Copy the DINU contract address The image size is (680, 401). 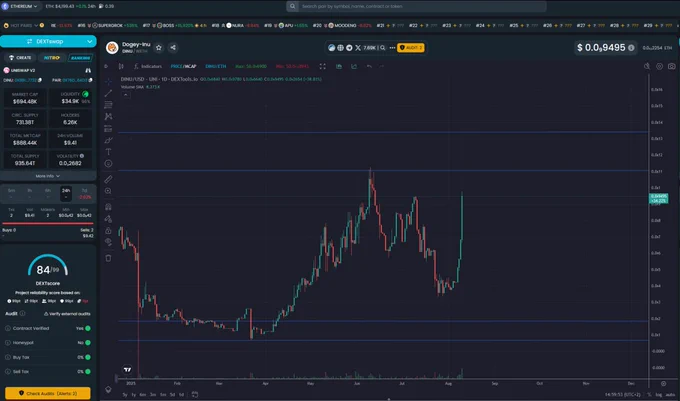click(x=40, y=80)
